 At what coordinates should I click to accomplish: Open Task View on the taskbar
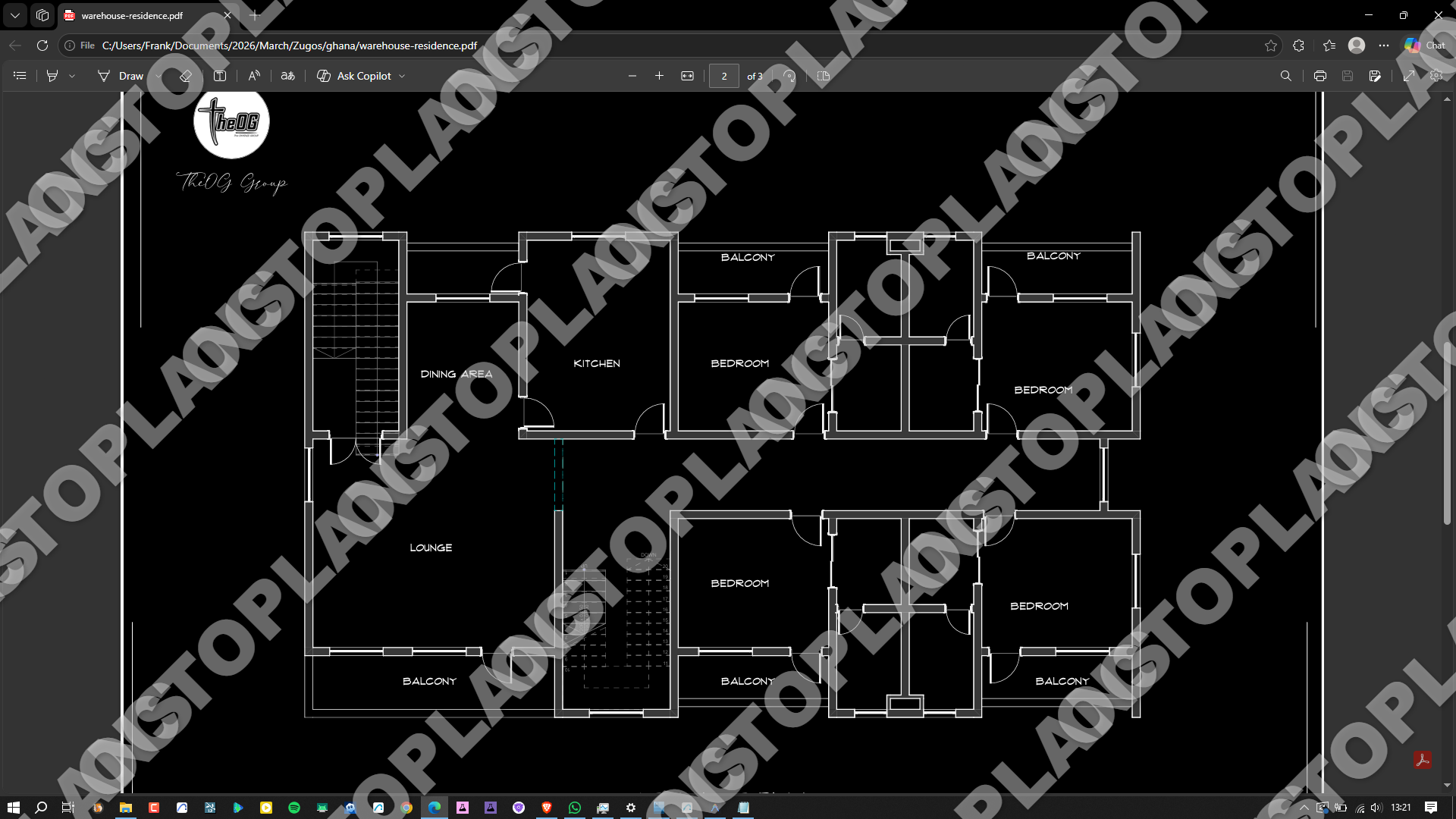pos(68,808)
